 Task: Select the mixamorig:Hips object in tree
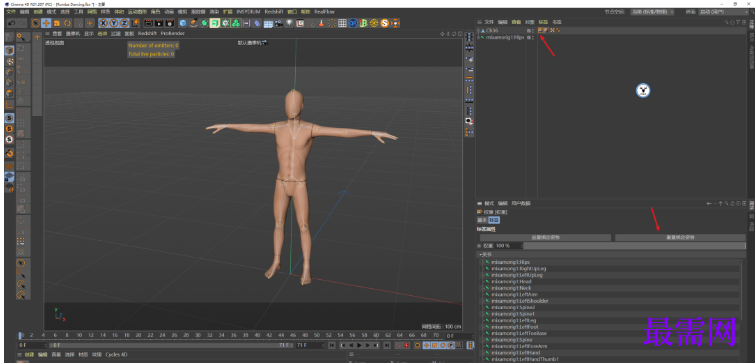pyautogui.click(x=504, y=37)
